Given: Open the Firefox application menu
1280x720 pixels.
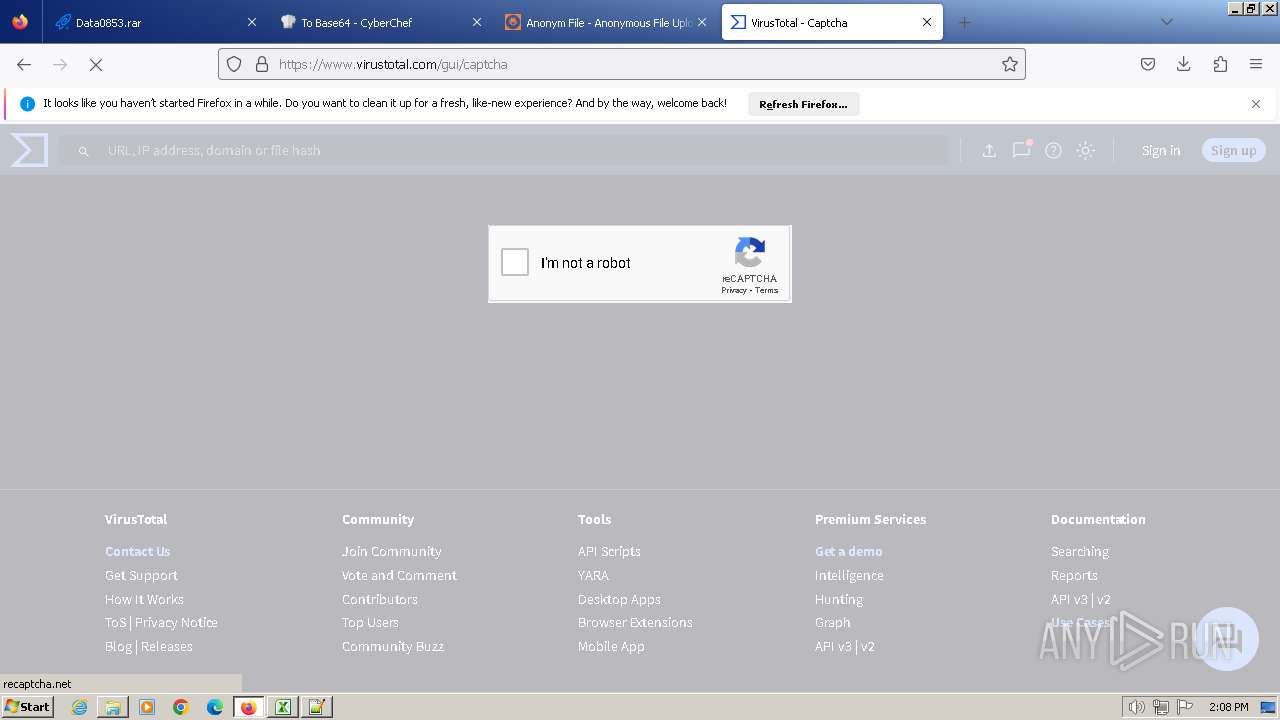Looking at the screenshot, I should click(1256, 64).
